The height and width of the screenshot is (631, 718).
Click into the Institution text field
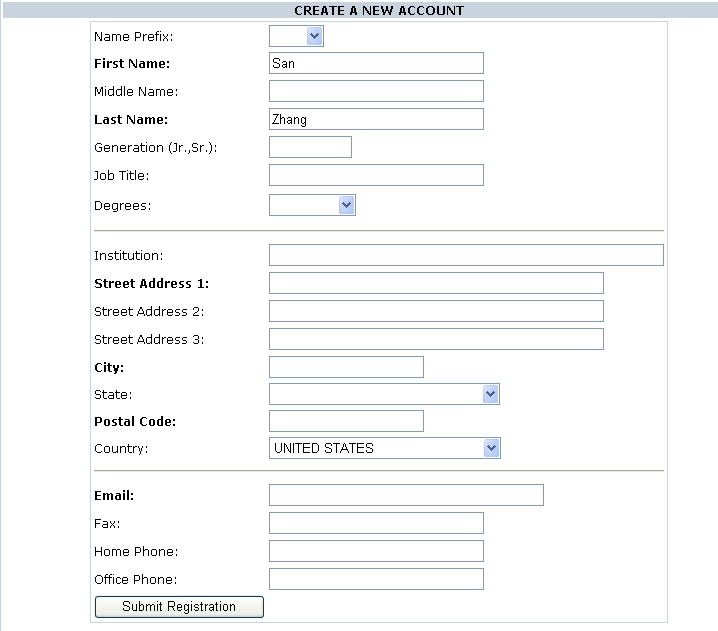pyautogui.click(x=466, y=255)
